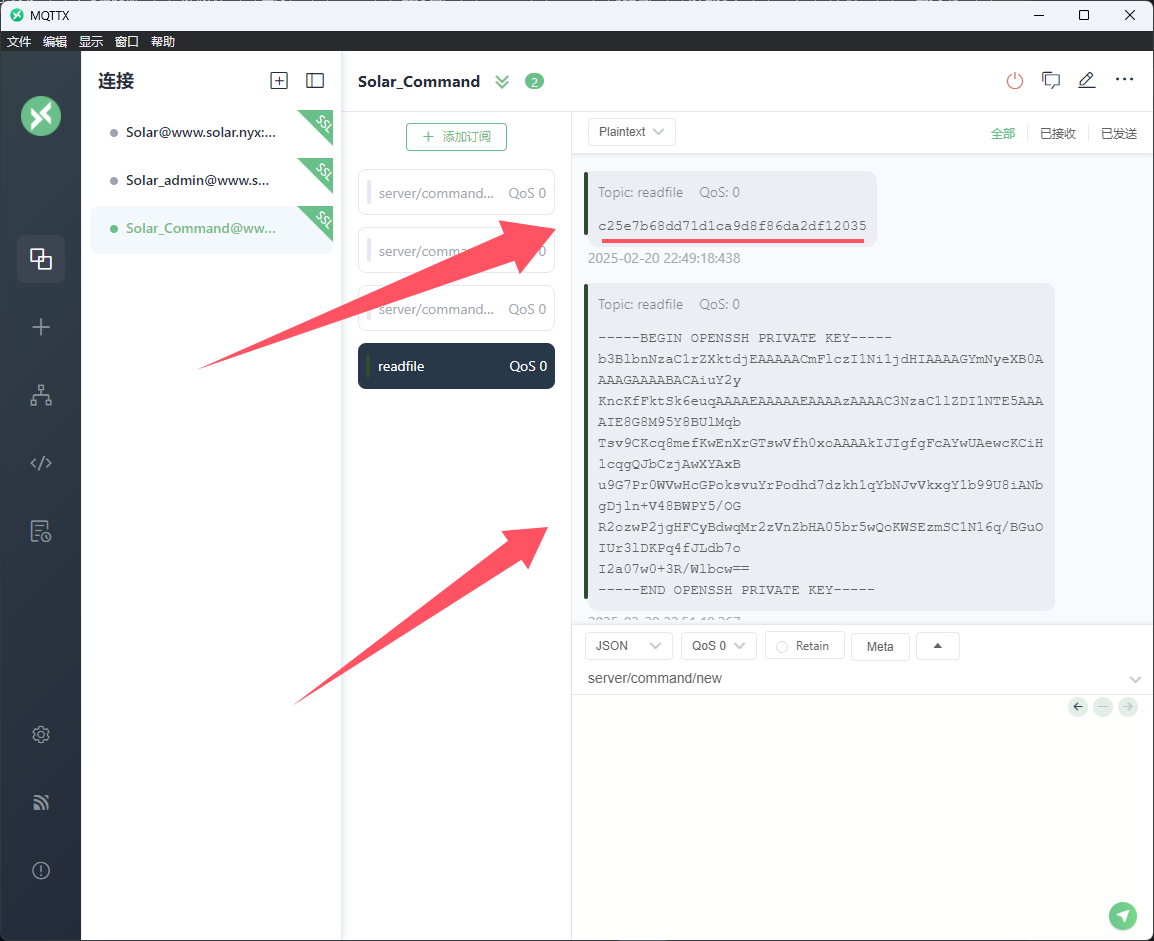Send message with green paper plane button
The width and height of the screenshot is (1154, 941).
(x=1123, y=915)
